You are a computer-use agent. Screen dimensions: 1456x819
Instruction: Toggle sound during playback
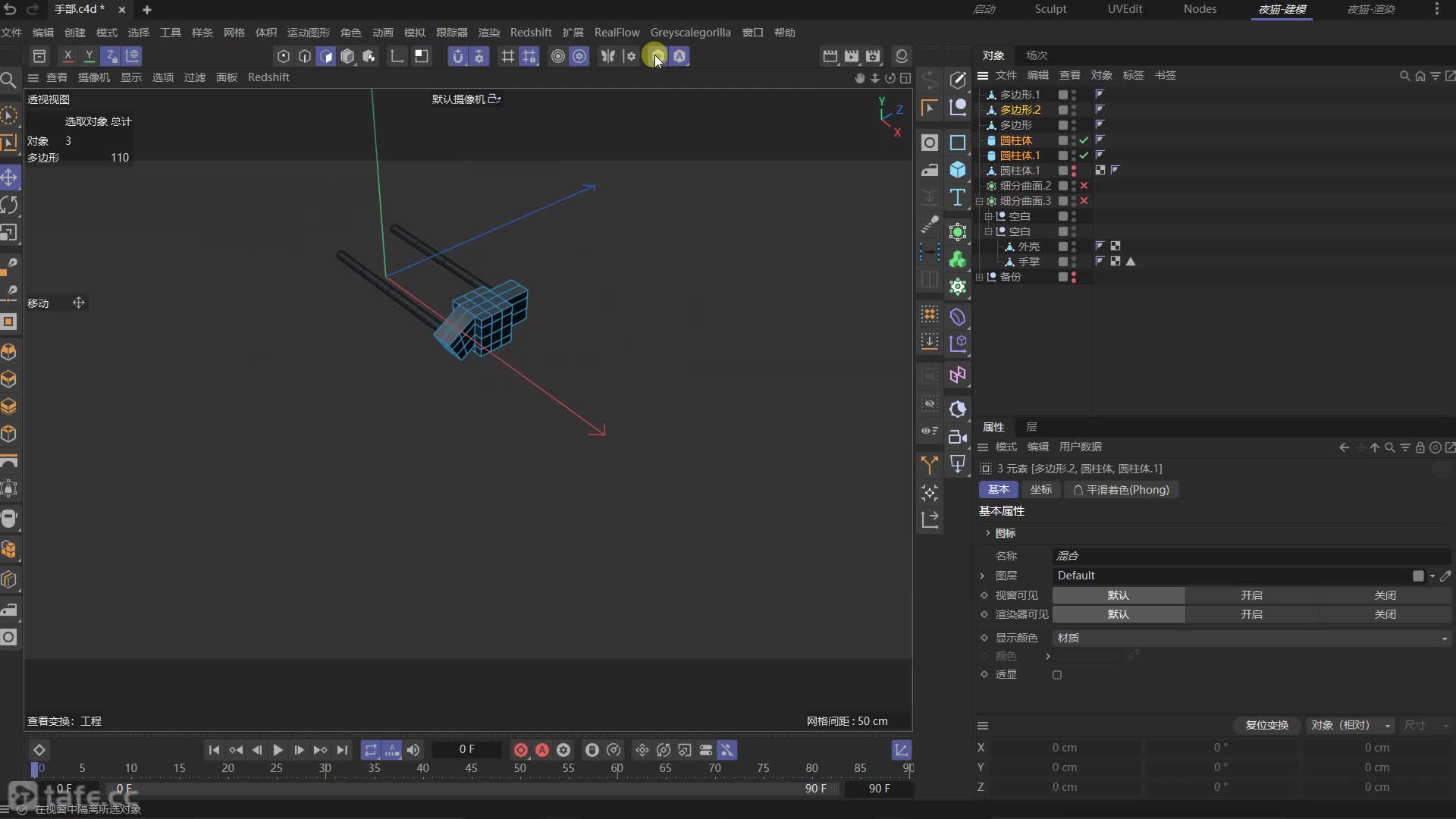413,750
